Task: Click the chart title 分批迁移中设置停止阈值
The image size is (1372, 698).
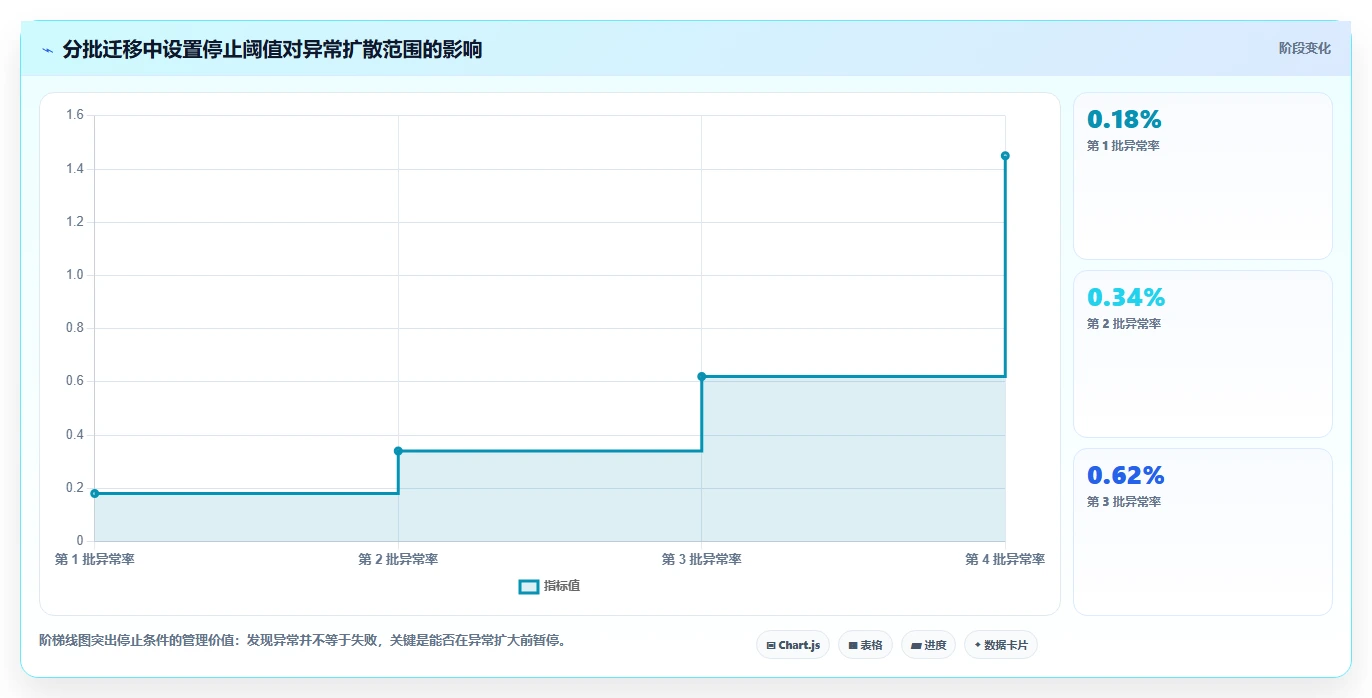Action: pos(272,49)
